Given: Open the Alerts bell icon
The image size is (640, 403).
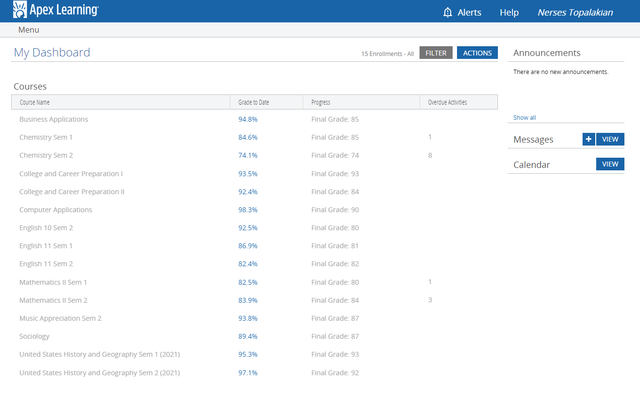Looking at the screenshot, I should [447, 12].
